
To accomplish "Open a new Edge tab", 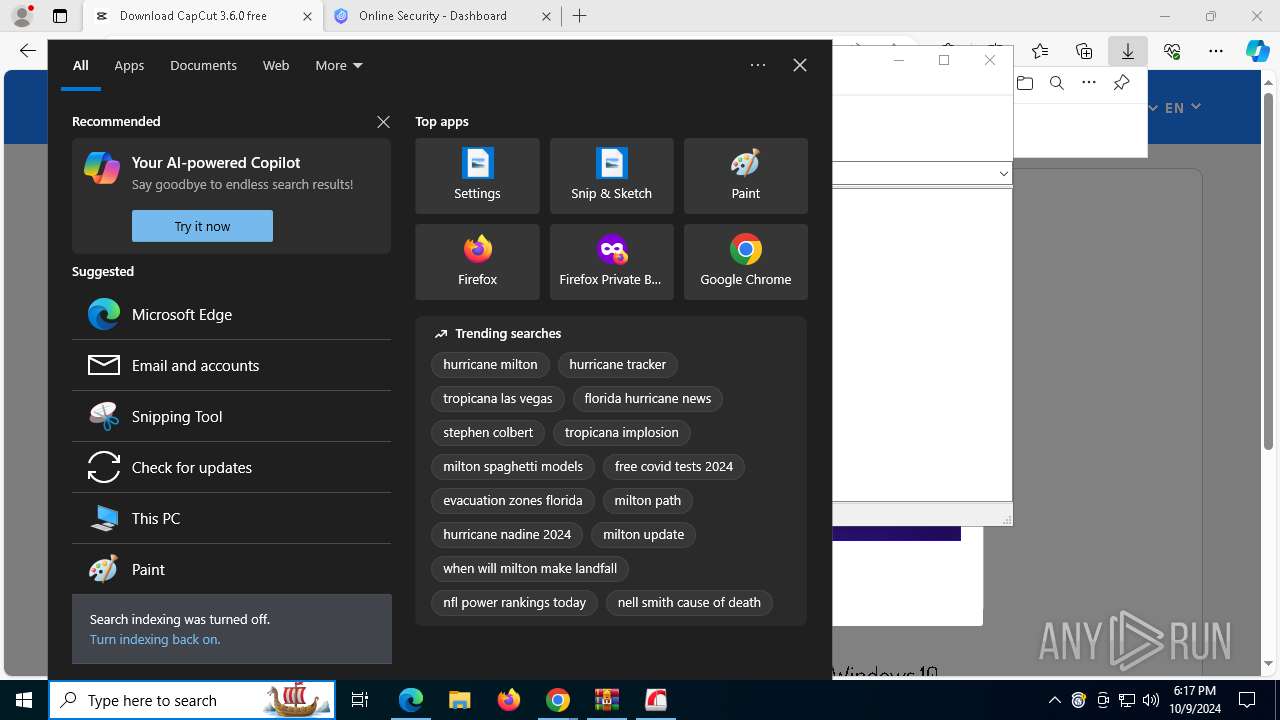I will pyautogui.click(x=579, y=16).
